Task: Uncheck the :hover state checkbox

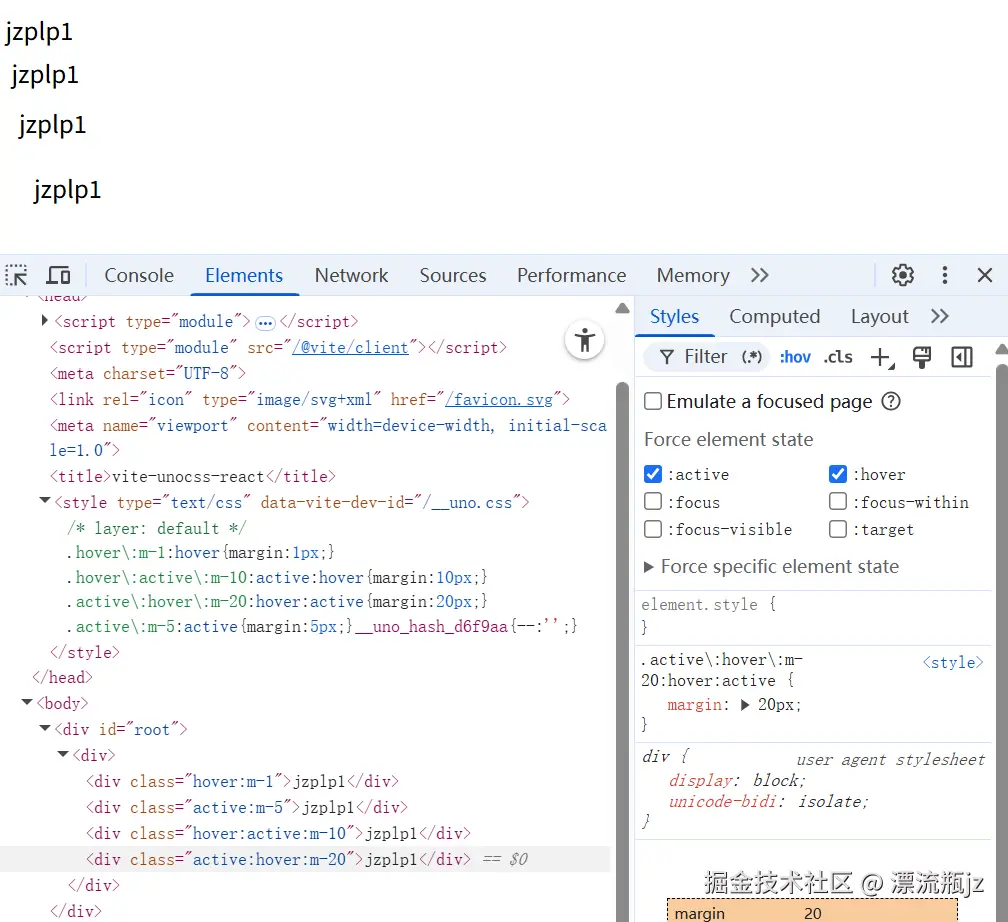Action: 838,475
